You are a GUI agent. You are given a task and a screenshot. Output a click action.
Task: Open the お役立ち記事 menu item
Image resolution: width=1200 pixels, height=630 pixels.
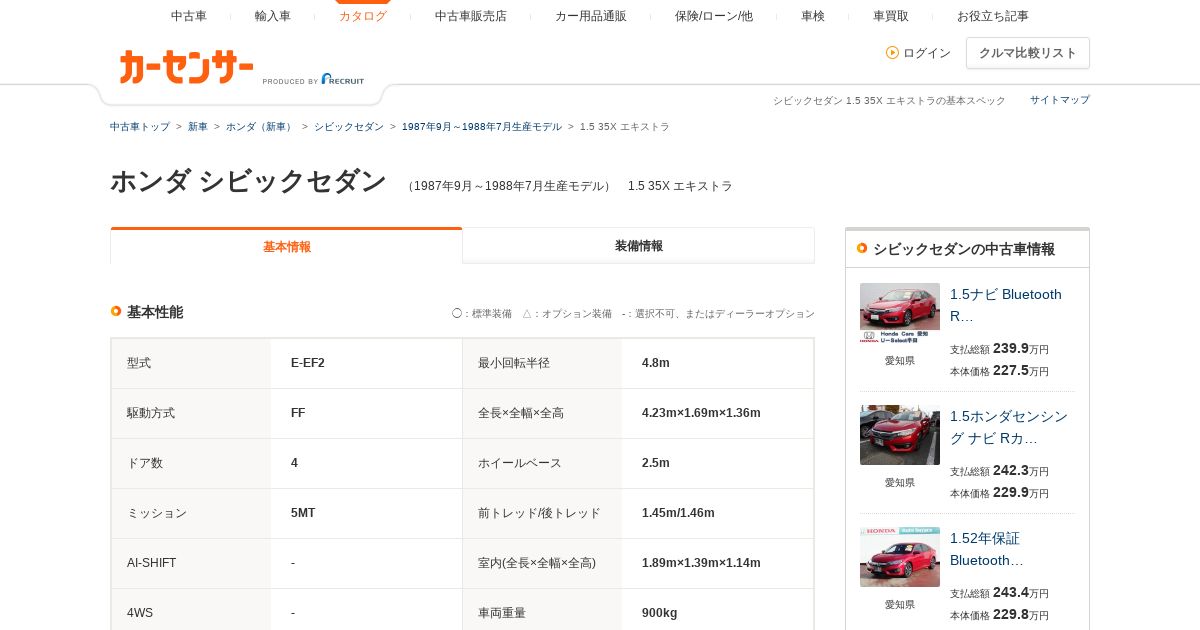(x=993, y=16)
